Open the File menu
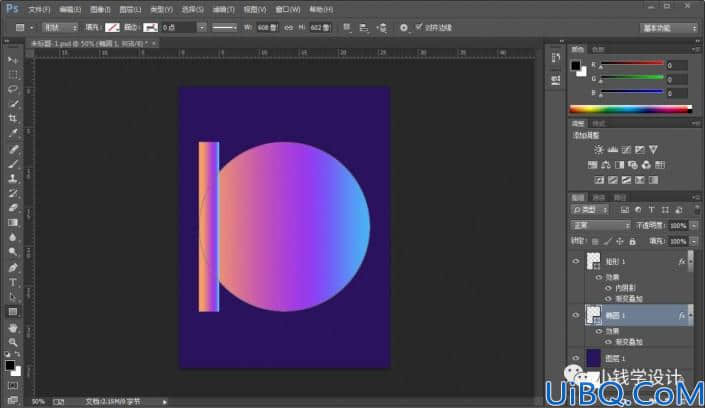 (39, 9)
